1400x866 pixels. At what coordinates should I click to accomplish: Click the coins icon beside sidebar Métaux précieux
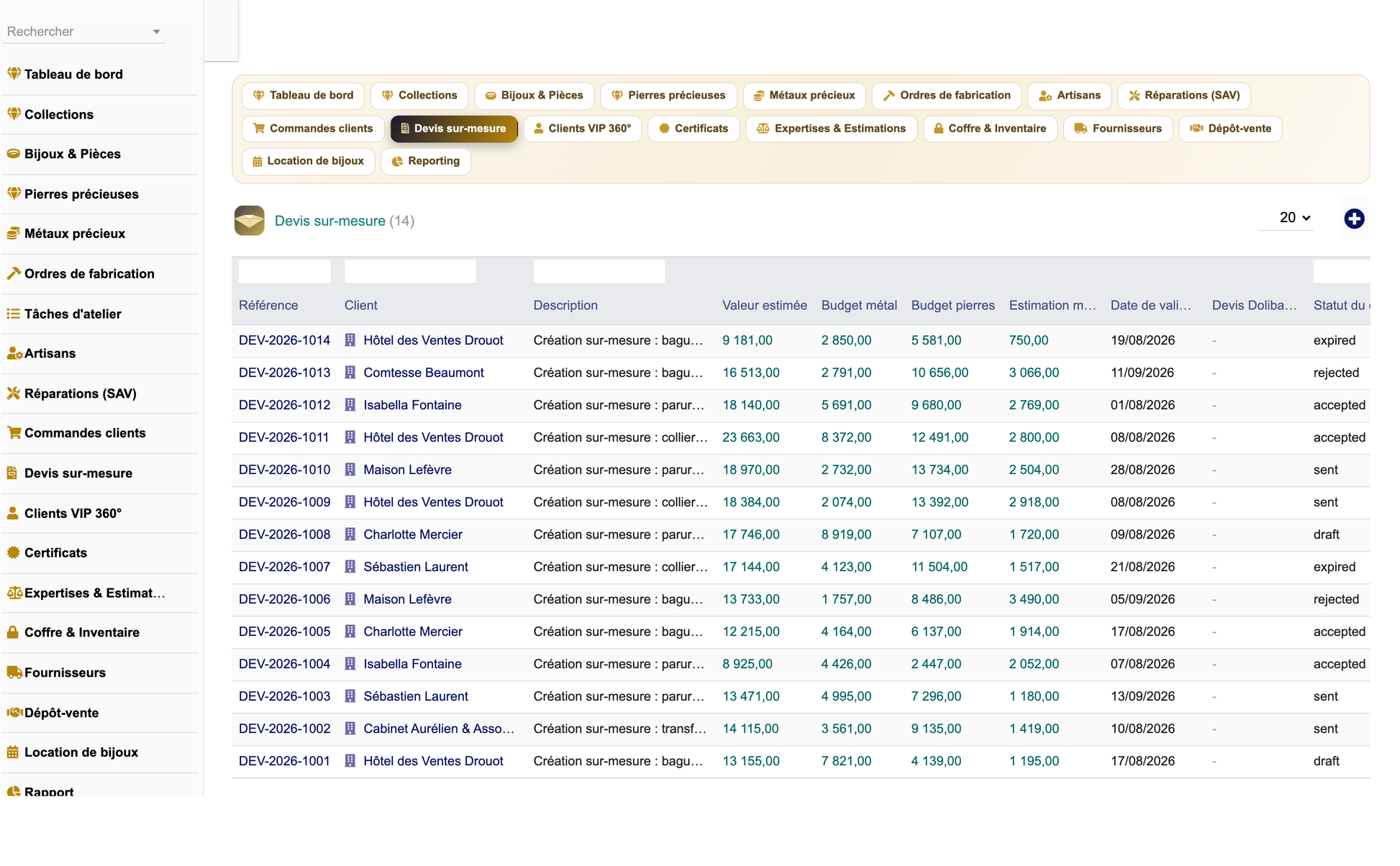(x=14, y=233)
